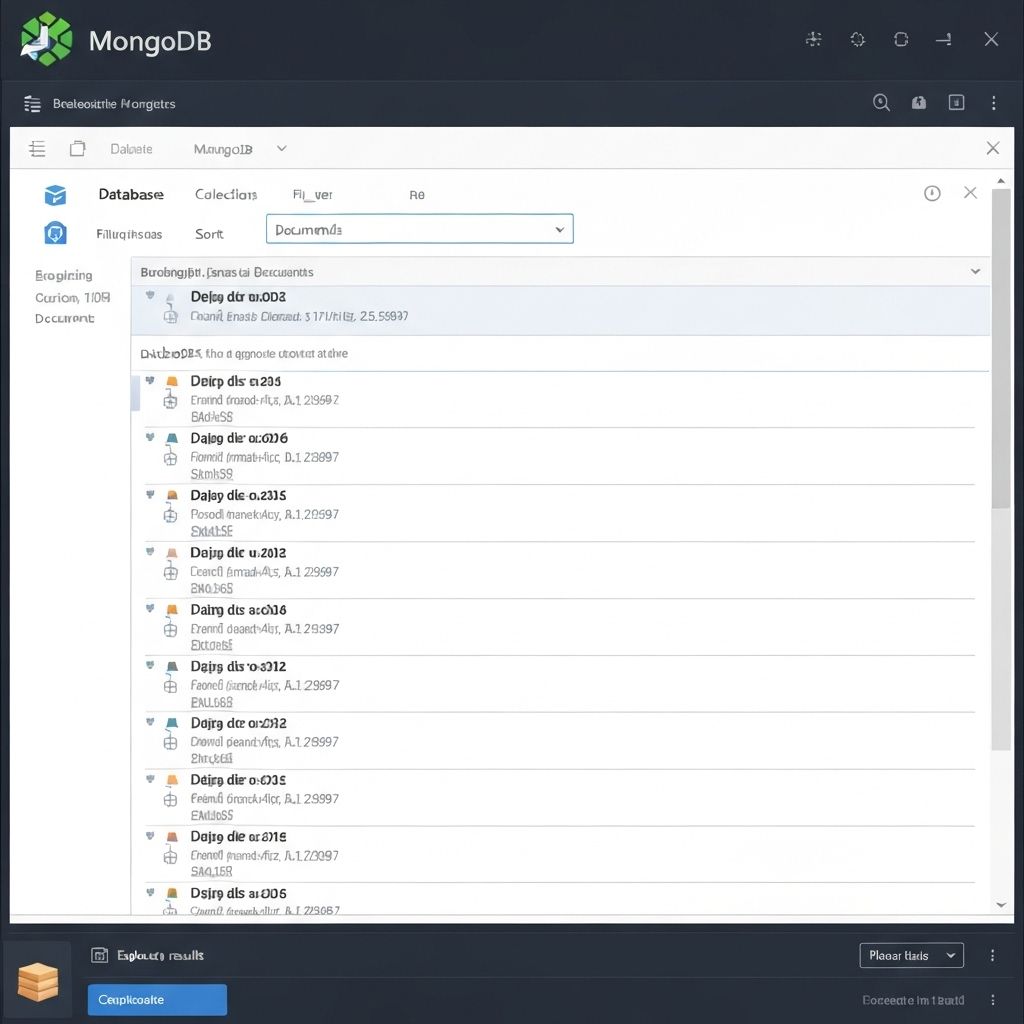The image size is (1024, 1024).
Task: Click the blue database cube icon beside Database
Action: coord(55,195)
